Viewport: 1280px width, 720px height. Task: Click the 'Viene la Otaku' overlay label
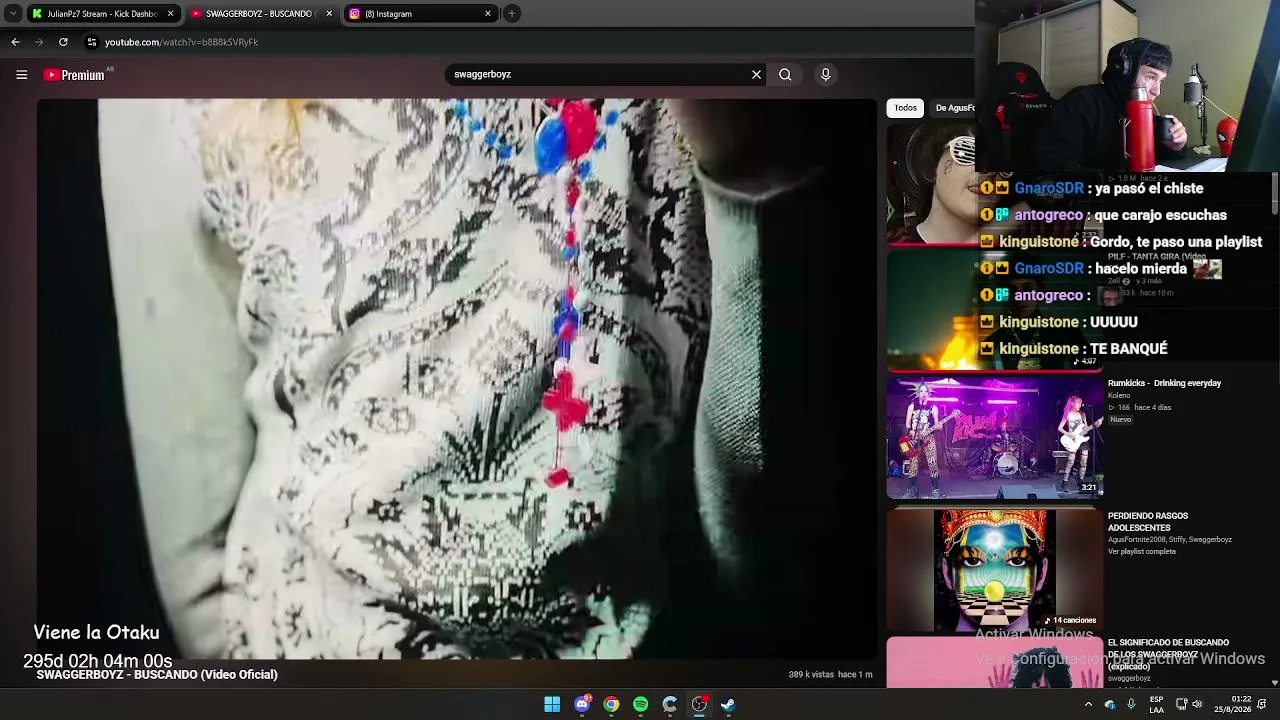[x=96, y=632]
